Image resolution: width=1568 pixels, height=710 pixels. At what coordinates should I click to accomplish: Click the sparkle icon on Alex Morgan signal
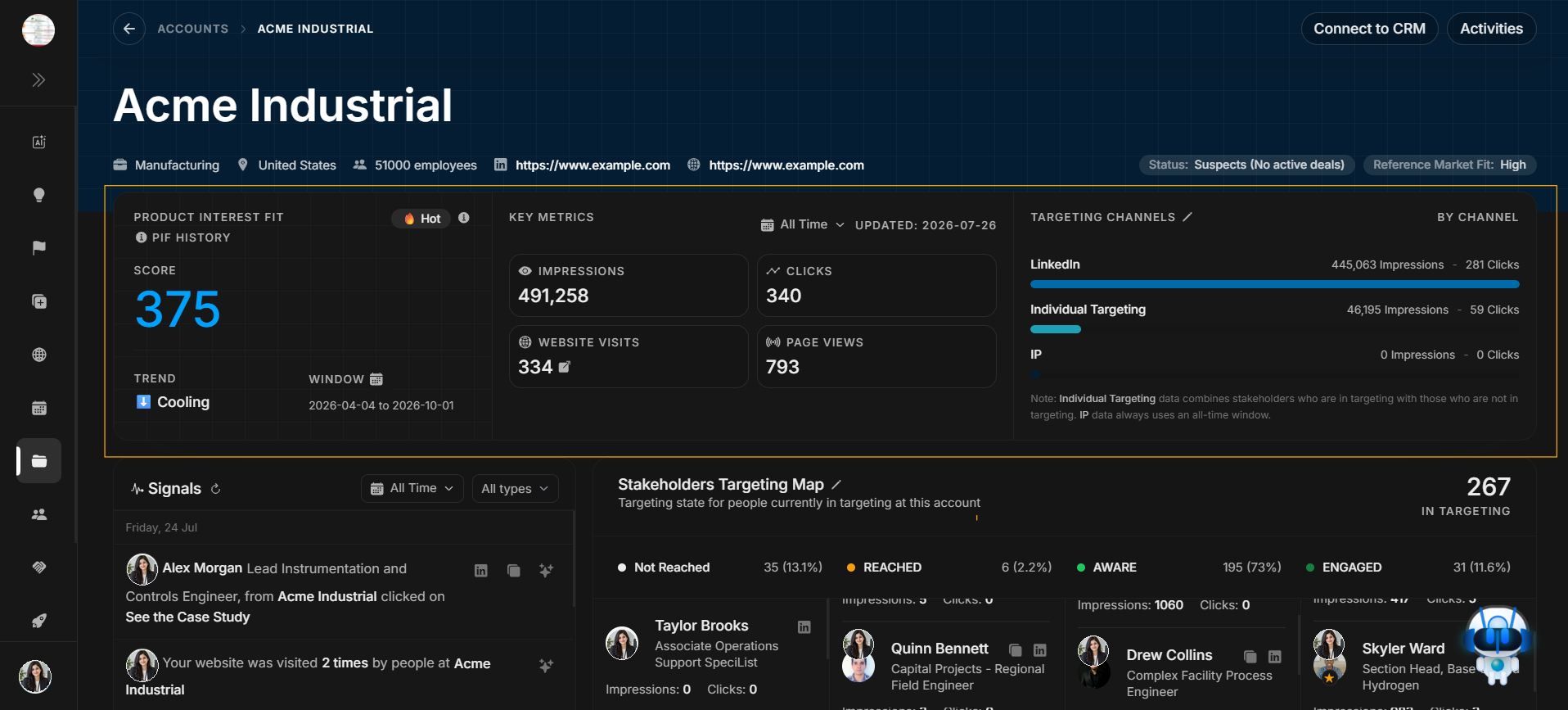[546, 571]
